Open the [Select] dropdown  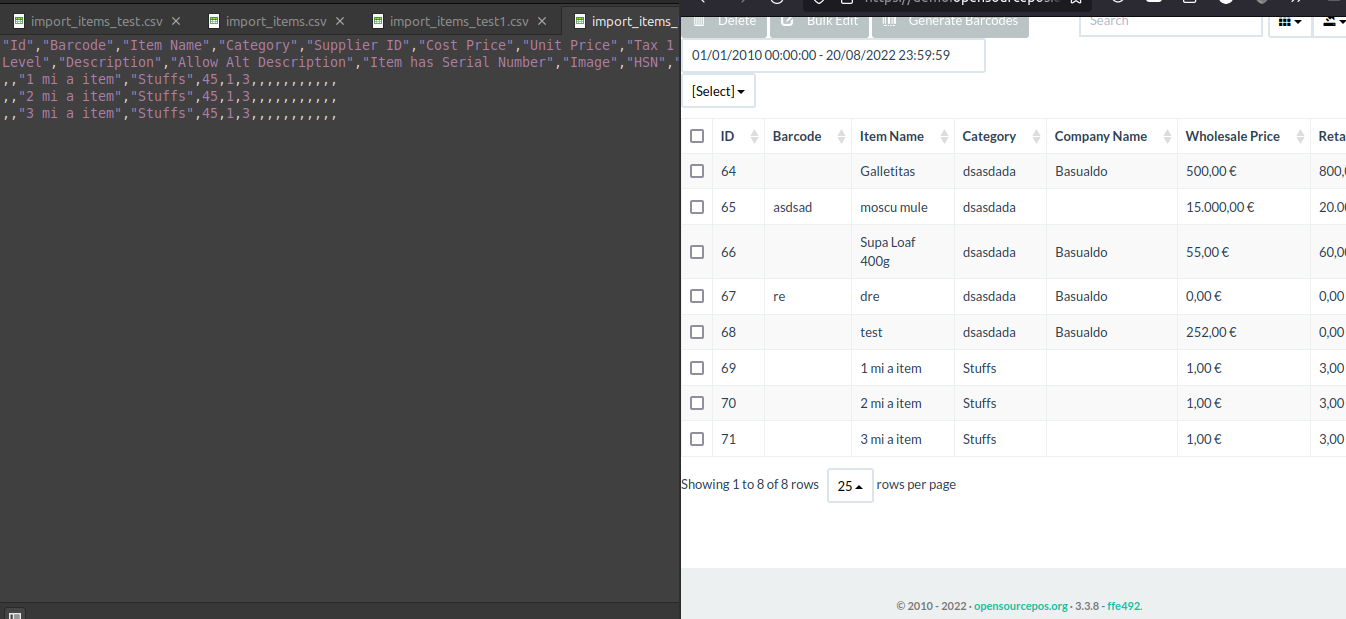pyautogui.click(x=718, y=90)
